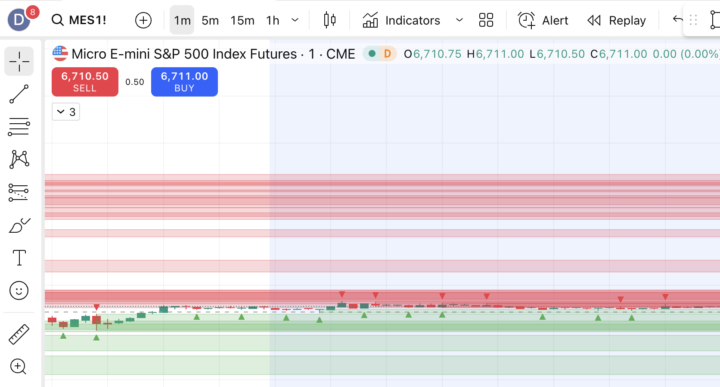The height and width of the screenshot is (387, 720).
Task: Expand the timeframe interval dropdown
Action: 295,20
